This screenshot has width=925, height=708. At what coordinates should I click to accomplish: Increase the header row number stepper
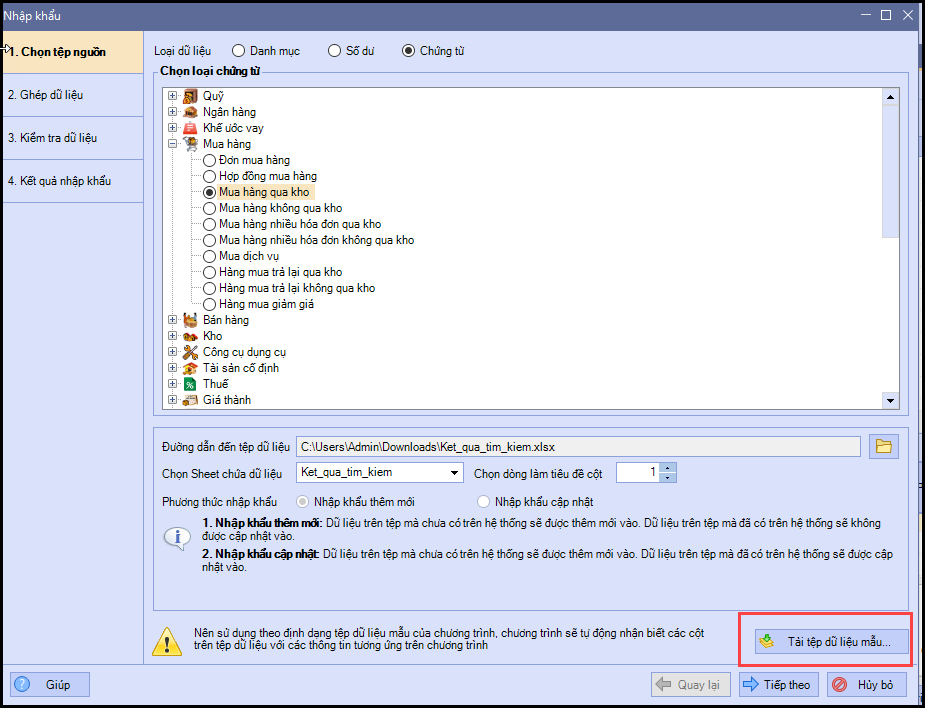pyautogui.click(x=667, y=468)
